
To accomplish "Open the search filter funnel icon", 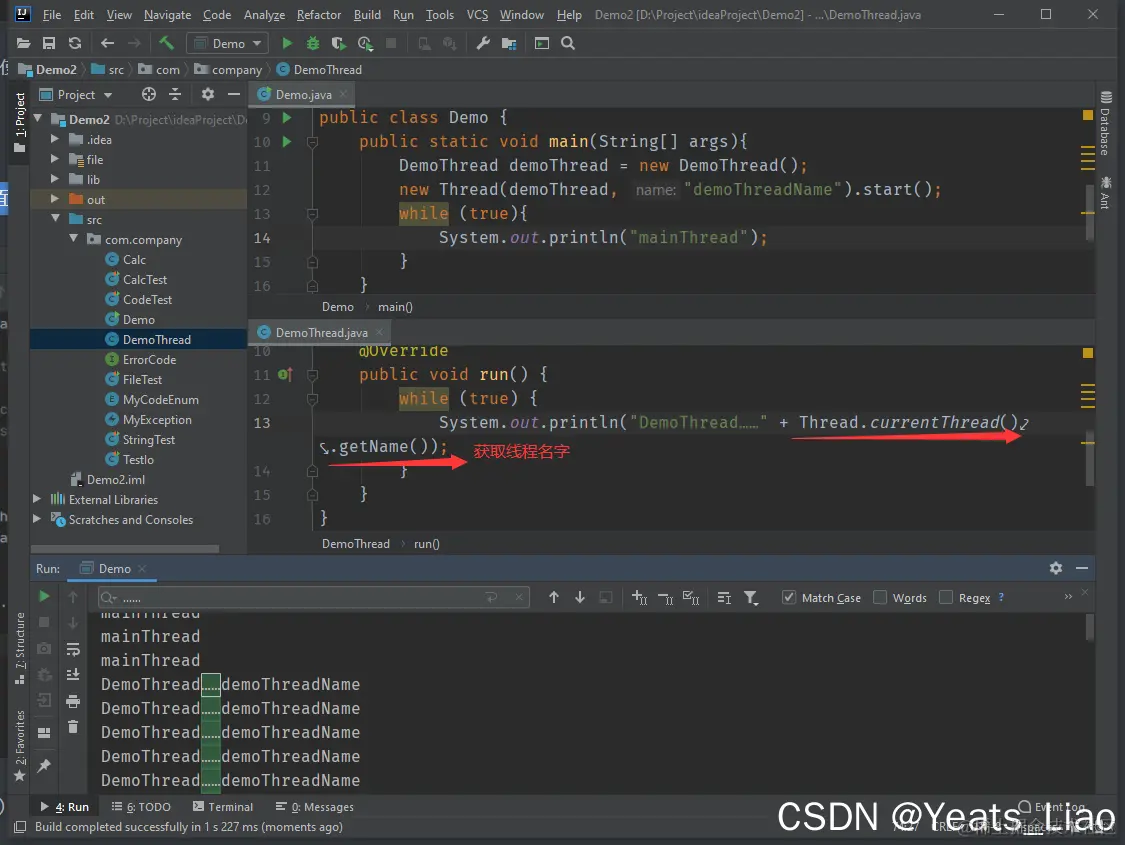I will pyautogui.click(x=751, y=598).
